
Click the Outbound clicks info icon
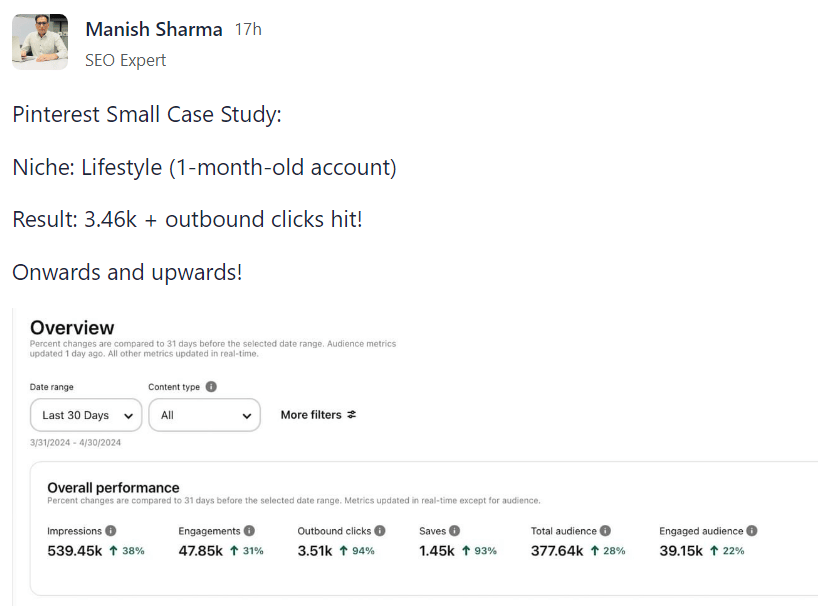(380, 531)
